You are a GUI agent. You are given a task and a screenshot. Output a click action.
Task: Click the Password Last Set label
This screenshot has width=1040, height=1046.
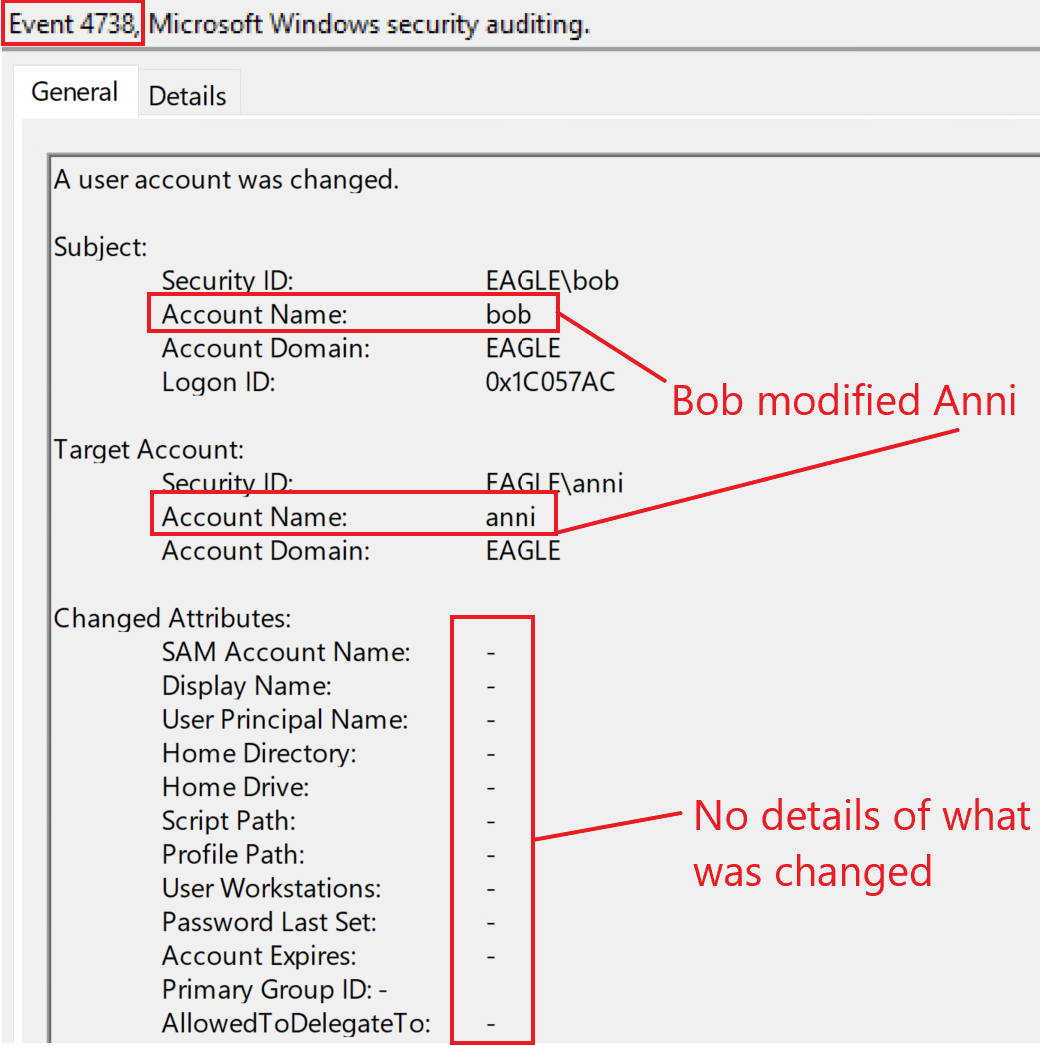(x=269, y=922)
